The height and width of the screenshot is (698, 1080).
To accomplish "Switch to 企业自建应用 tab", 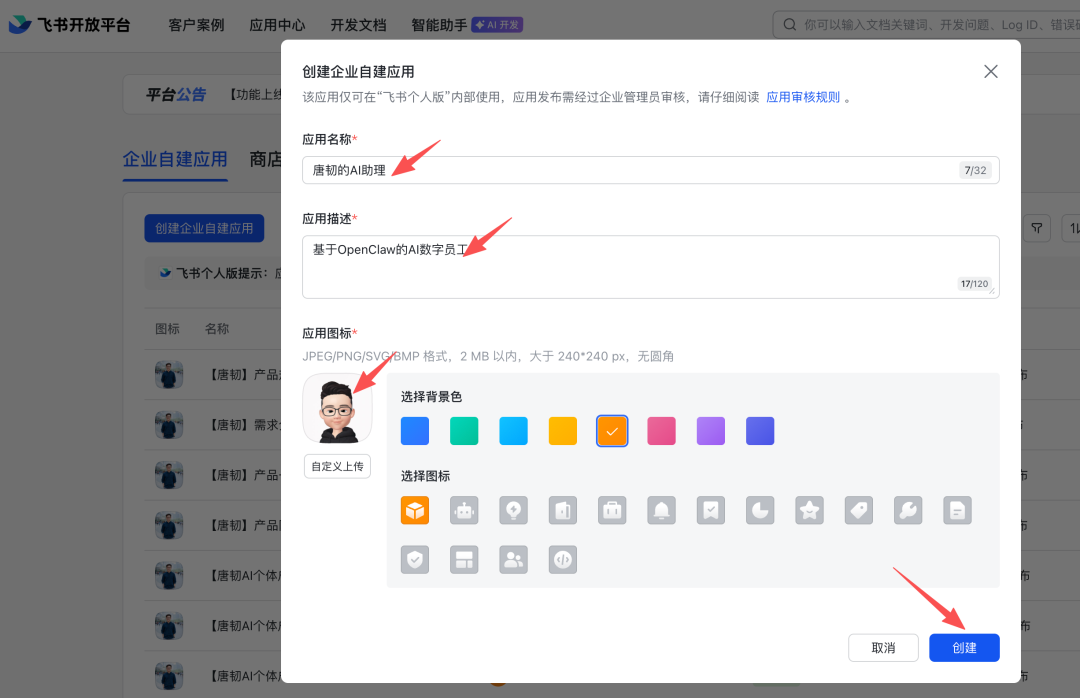I will pyautogui.click(x=174, y=160).
